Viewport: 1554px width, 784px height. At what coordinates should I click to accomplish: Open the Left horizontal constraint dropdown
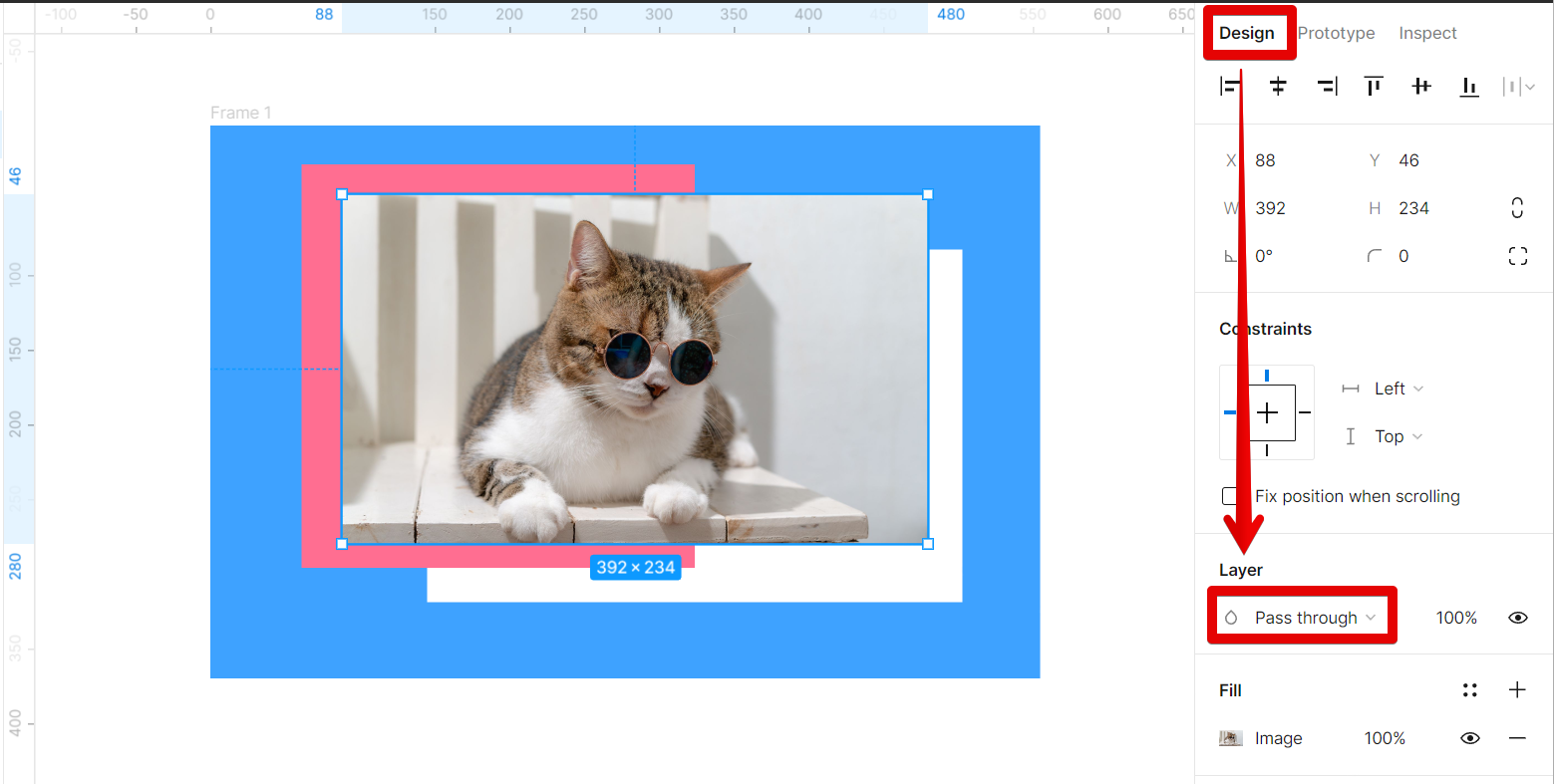tap(1398, 389)
